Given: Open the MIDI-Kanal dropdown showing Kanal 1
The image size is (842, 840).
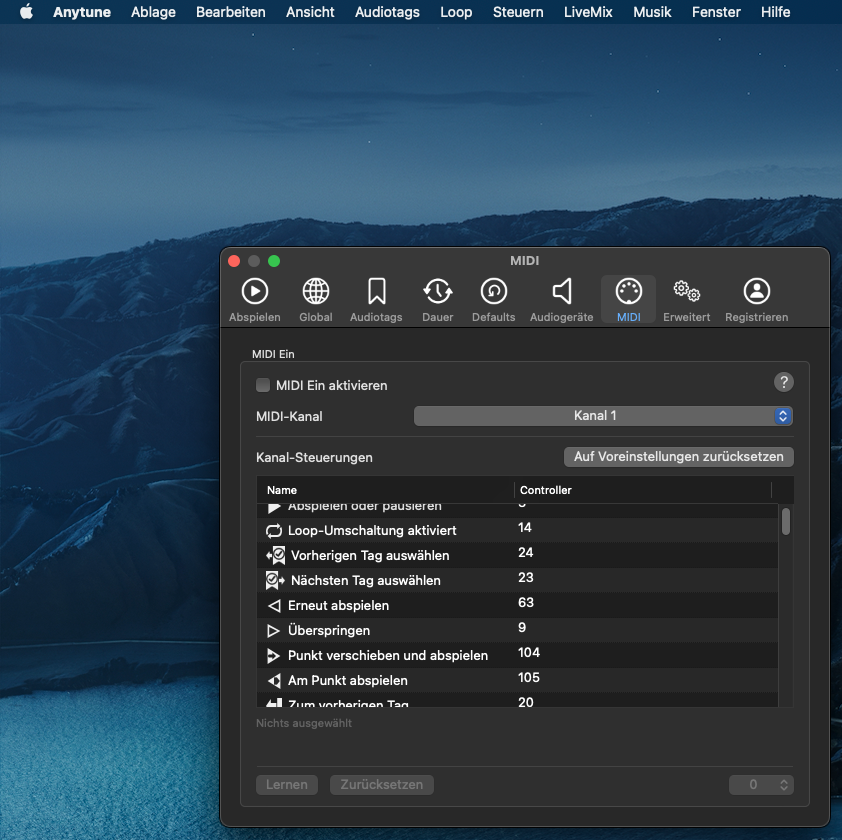Looking at the screenshot, I should 603,416.
